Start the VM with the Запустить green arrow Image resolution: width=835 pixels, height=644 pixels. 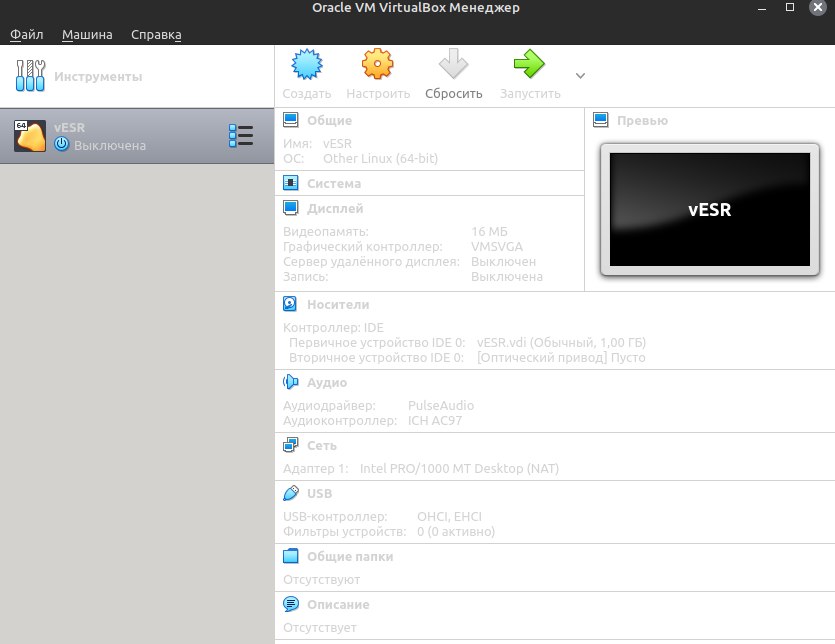529,64
